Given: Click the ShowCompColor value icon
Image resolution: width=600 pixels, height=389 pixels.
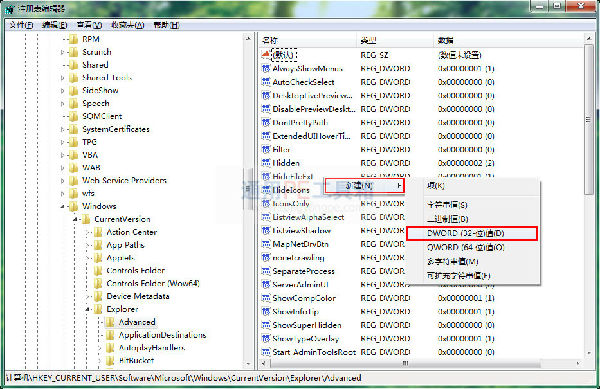Looking at the screenshot, I should click(266, 298).
